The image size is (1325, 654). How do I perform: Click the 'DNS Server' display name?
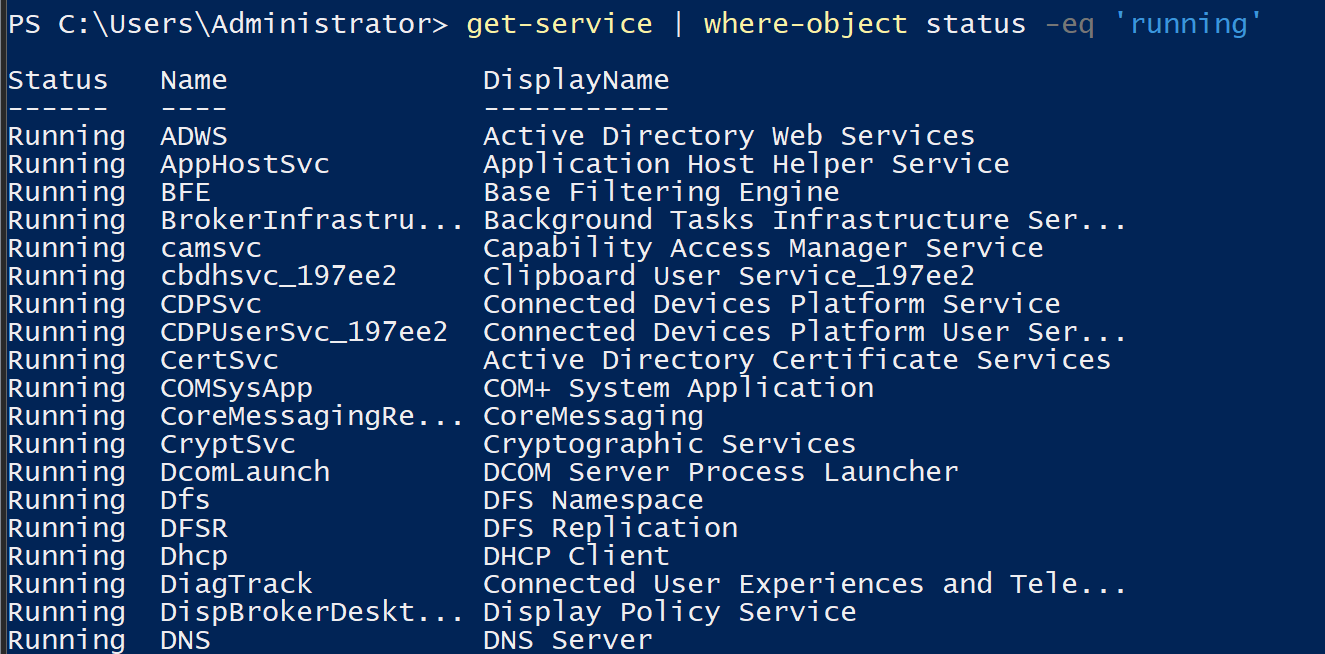click(568, 640)
